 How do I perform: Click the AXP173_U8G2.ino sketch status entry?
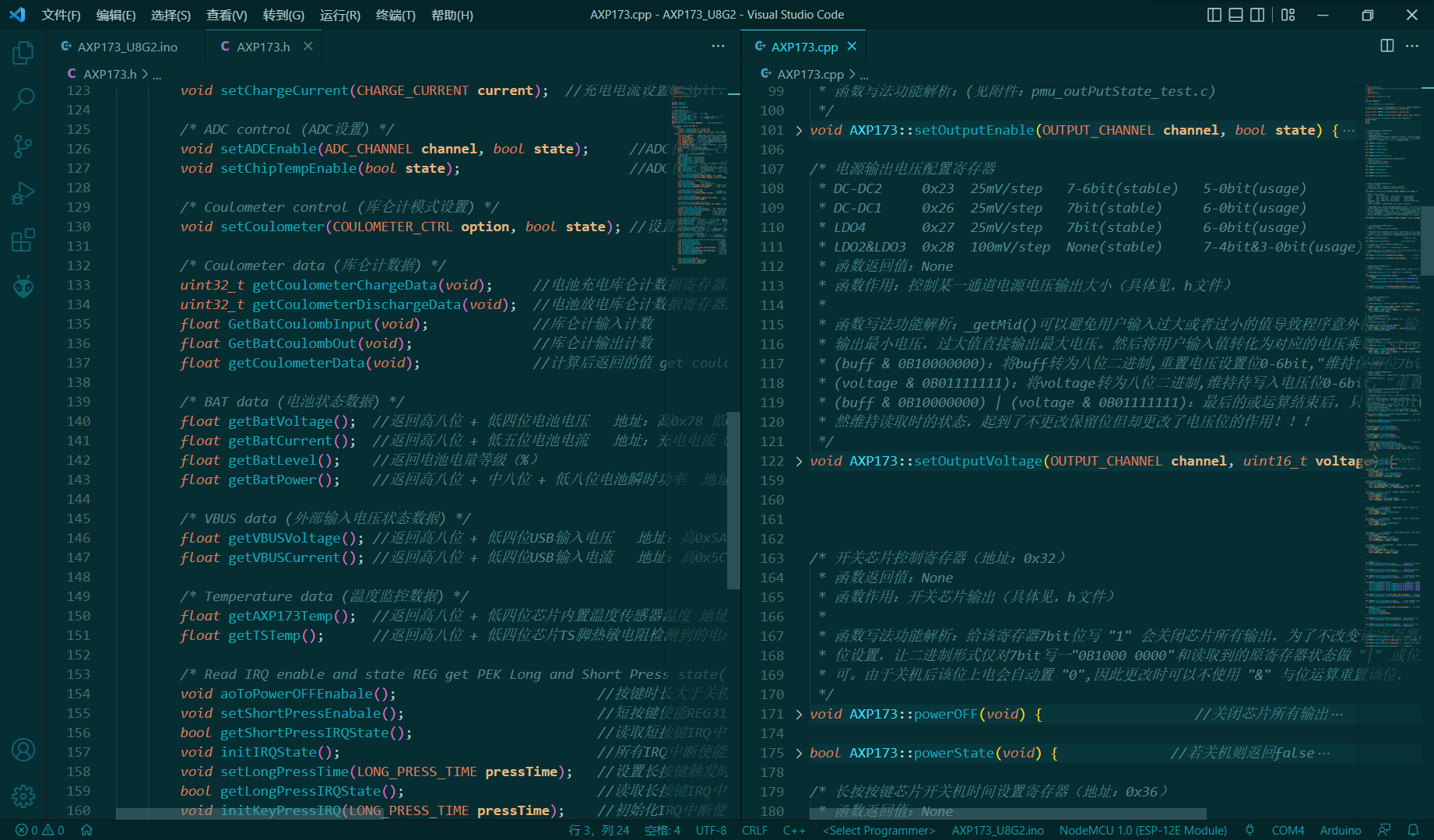pyautogui.click(x=997, y=831)
